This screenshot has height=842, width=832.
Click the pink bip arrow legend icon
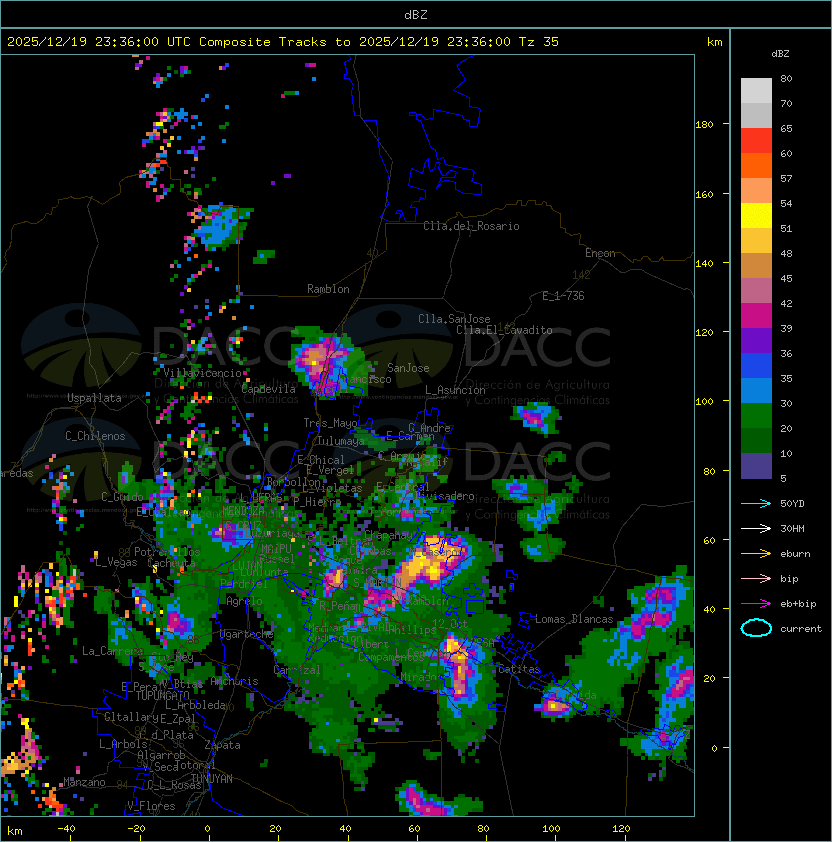pos(756,578)
